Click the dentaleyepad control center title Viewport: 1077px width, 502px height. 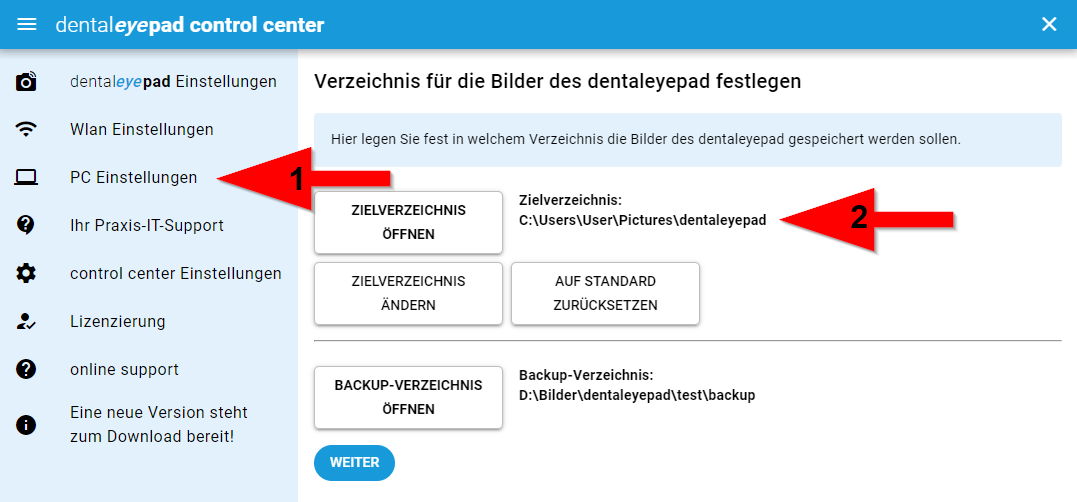tap(190, 25)
